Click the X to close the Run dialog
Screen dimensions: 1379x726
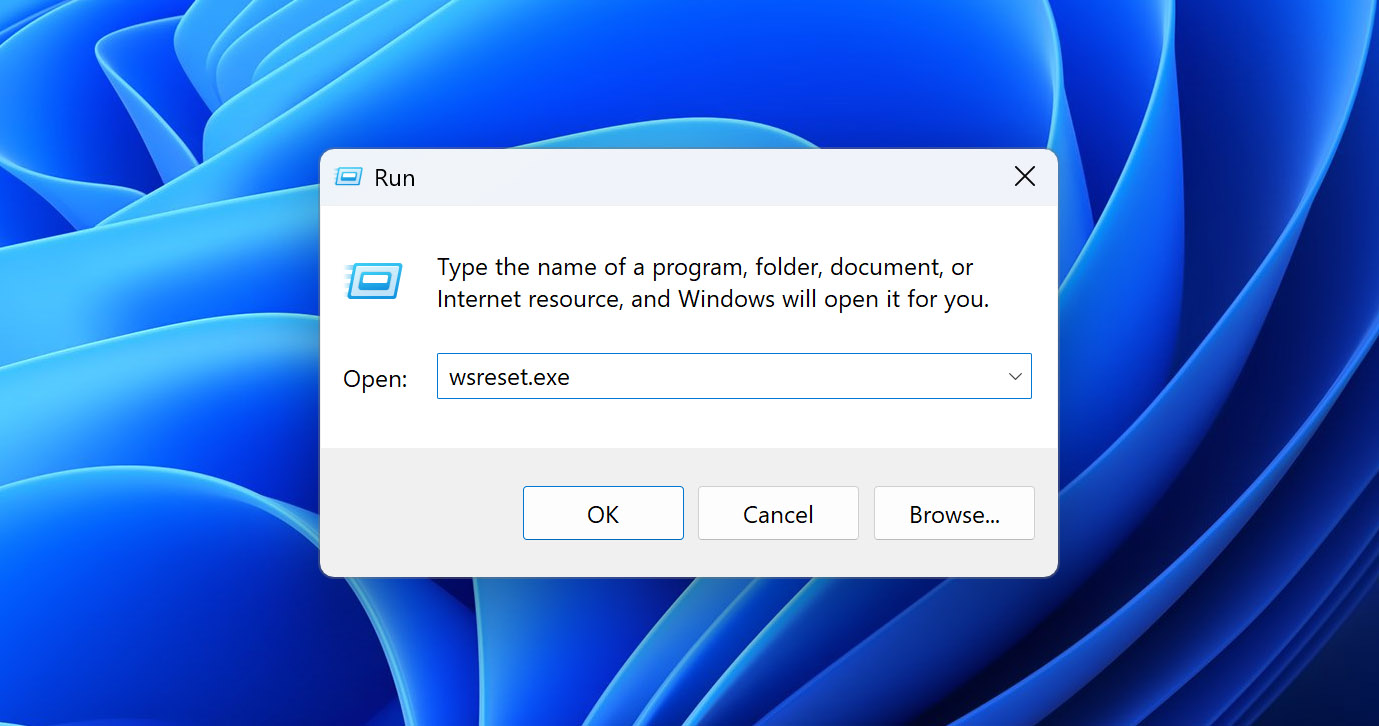[1024, 175]
